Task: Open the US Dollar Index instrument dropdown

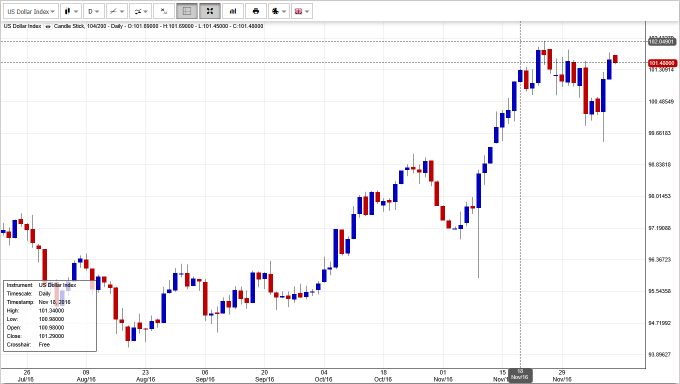Action: [30, 11]
